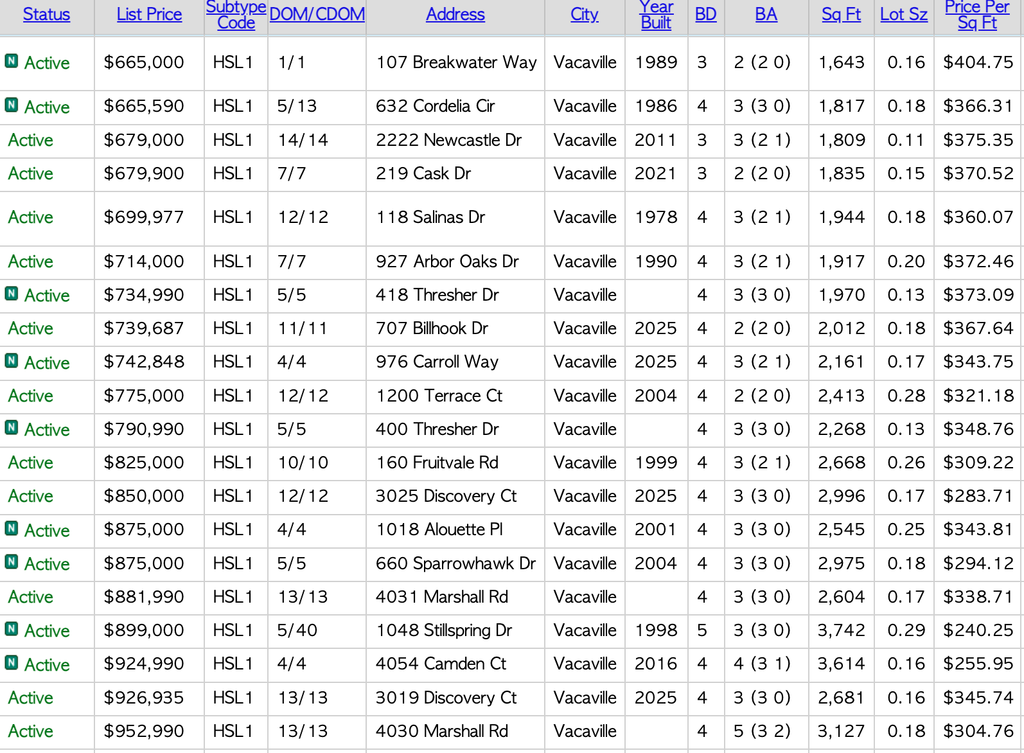This screenshot has height=753, width=1024.
Task: Sort listings by the List Price column header
Action: [x=149, y=15]
